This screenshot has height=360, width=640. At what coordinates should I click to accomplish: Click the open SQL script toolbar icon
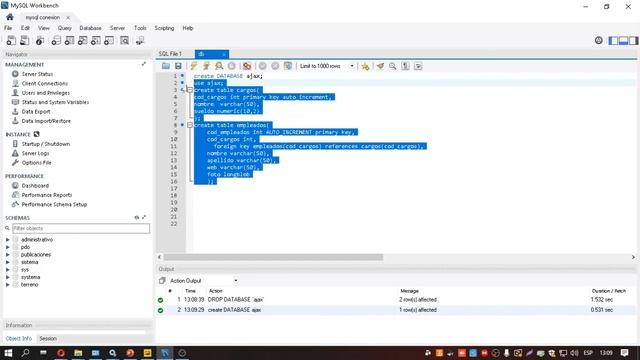pyautogui.click(x=24, y=40)
